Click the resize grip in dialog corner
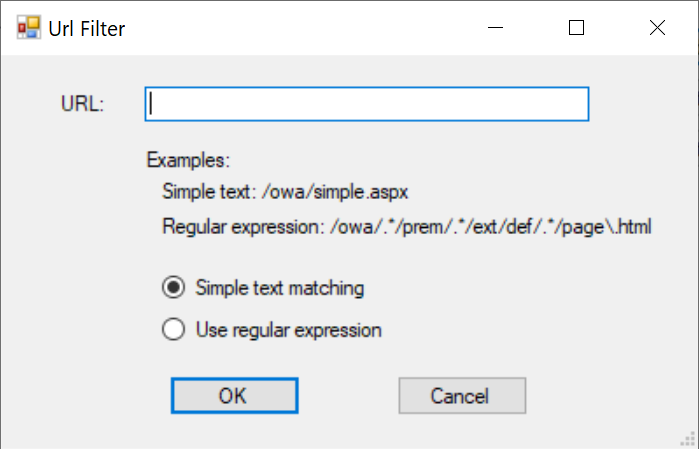This screenshot has height=449, width=699. point(689,439)
